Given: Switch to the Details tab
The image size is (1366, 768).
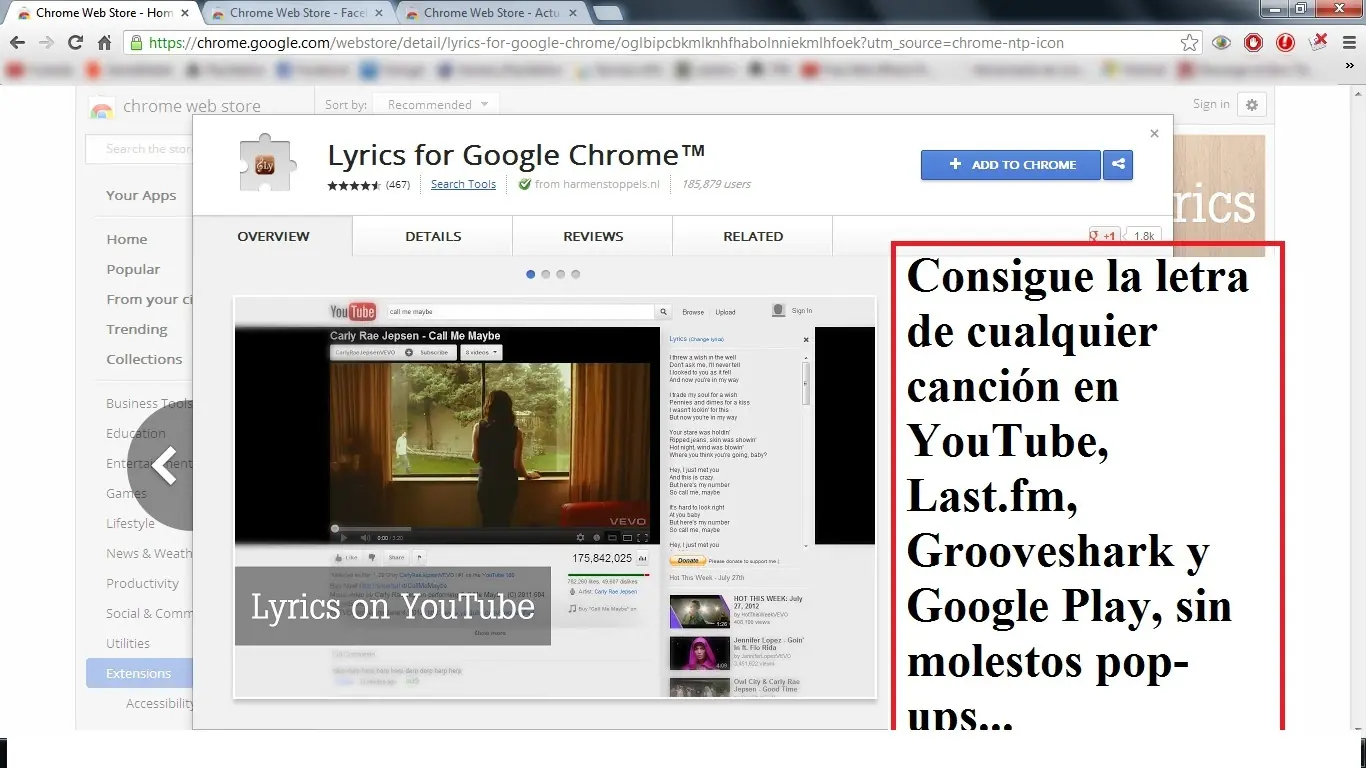Looking at the screenshot, I should point(433,237).
